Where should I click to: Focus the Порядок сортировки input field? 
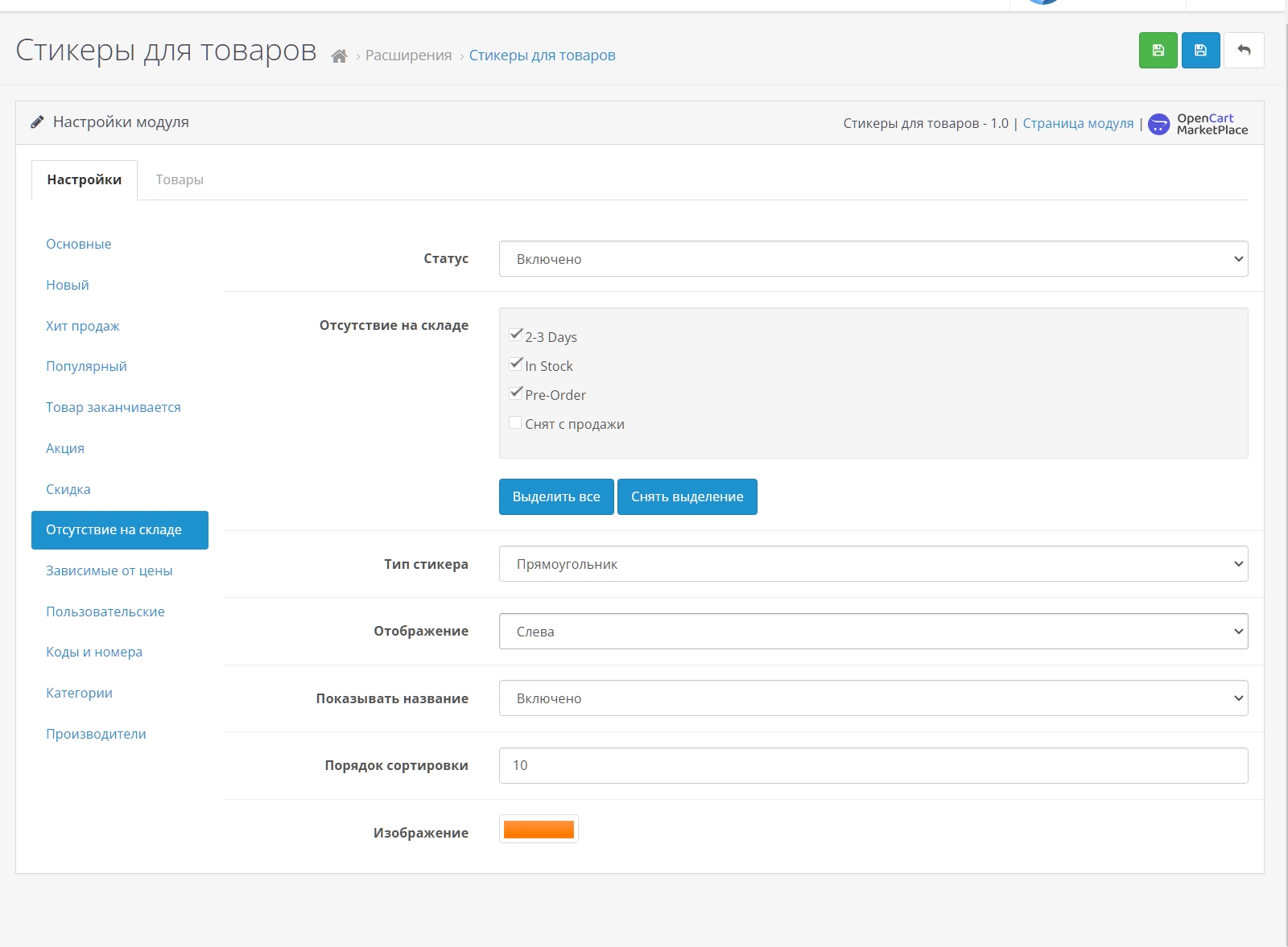pos(873,766)
